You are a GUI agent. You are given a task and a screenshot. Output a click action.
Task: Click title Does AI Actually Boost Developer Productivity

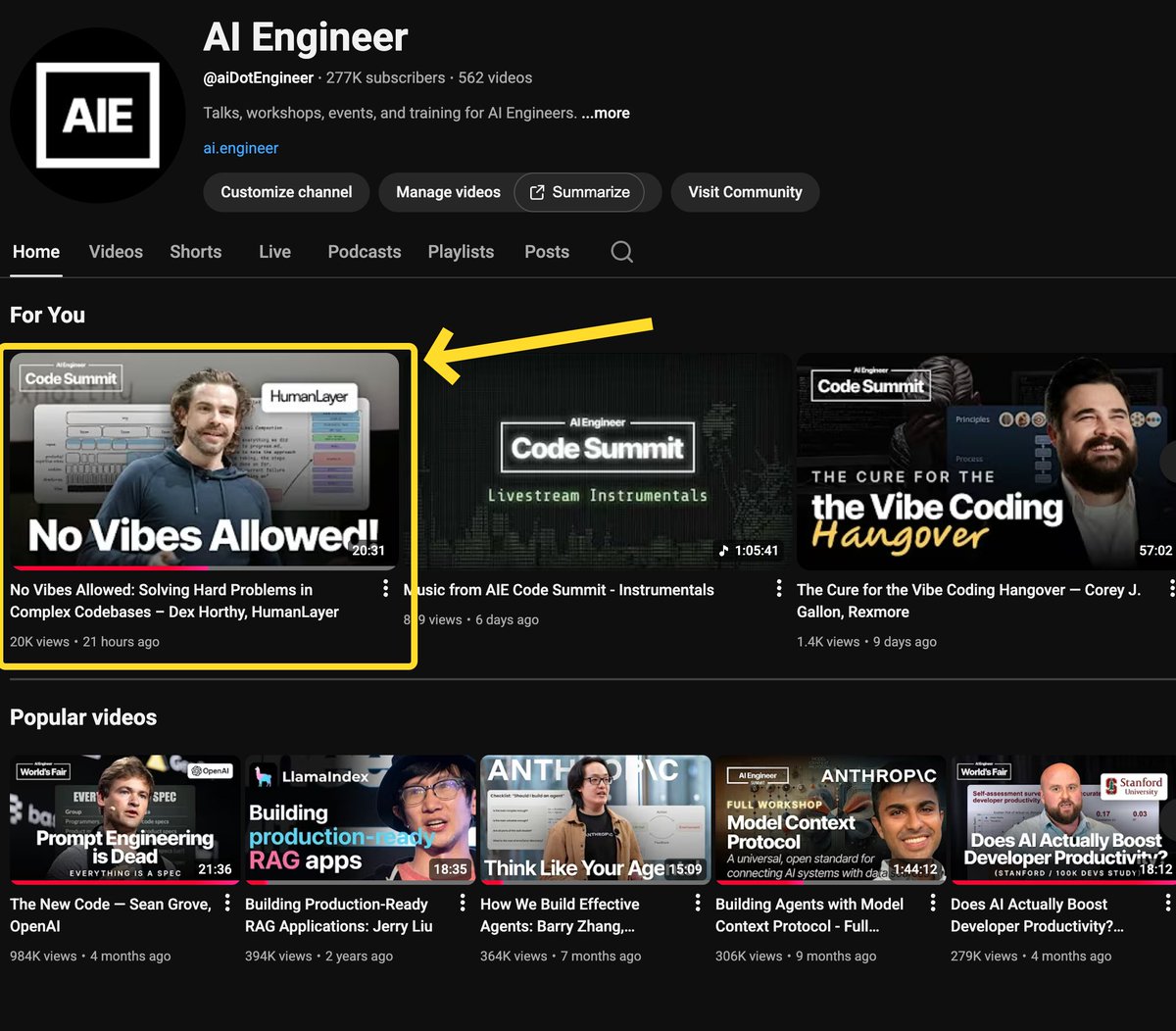coord(1037,914)
